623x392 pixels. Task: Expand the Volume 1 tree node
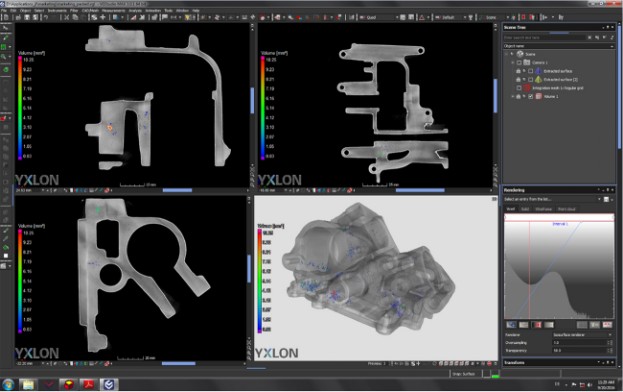pos(513,97)
